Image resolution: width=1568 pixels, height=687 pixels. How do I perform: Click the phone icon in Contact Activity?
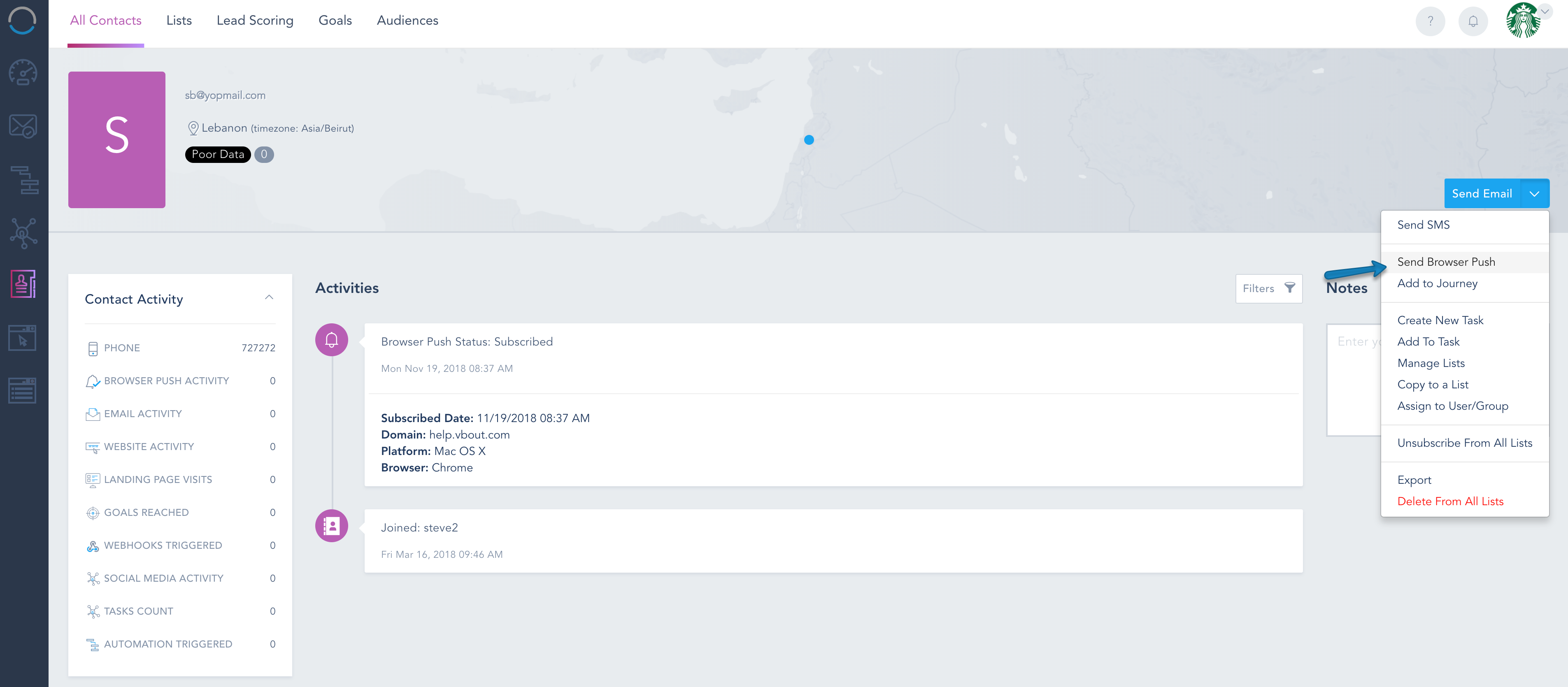tap(93, 349)
